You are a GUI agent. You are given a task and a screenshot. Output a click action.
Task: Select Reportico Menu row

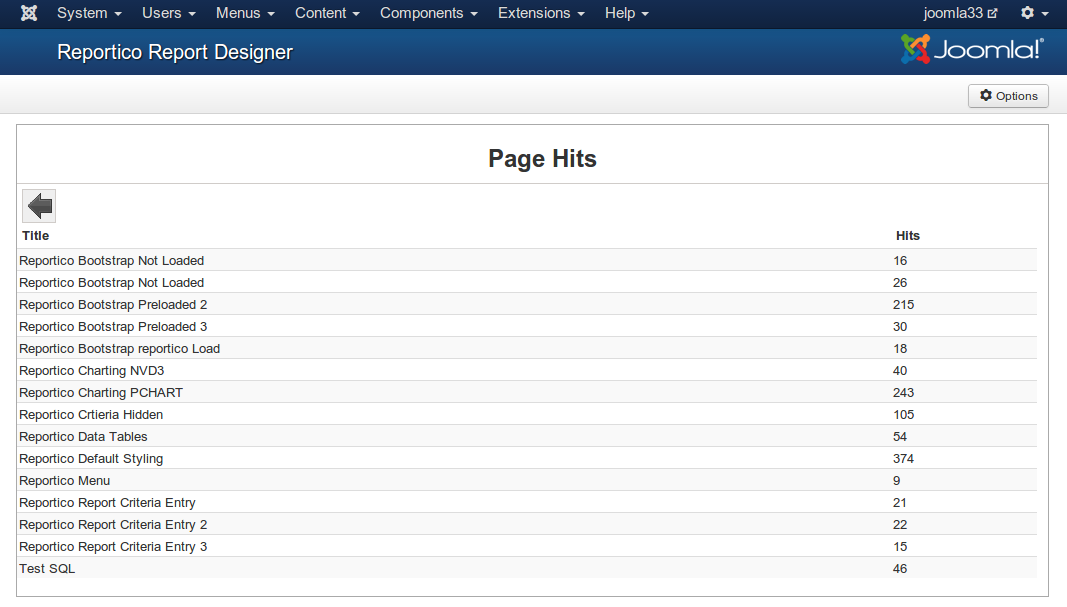point(527,480)
